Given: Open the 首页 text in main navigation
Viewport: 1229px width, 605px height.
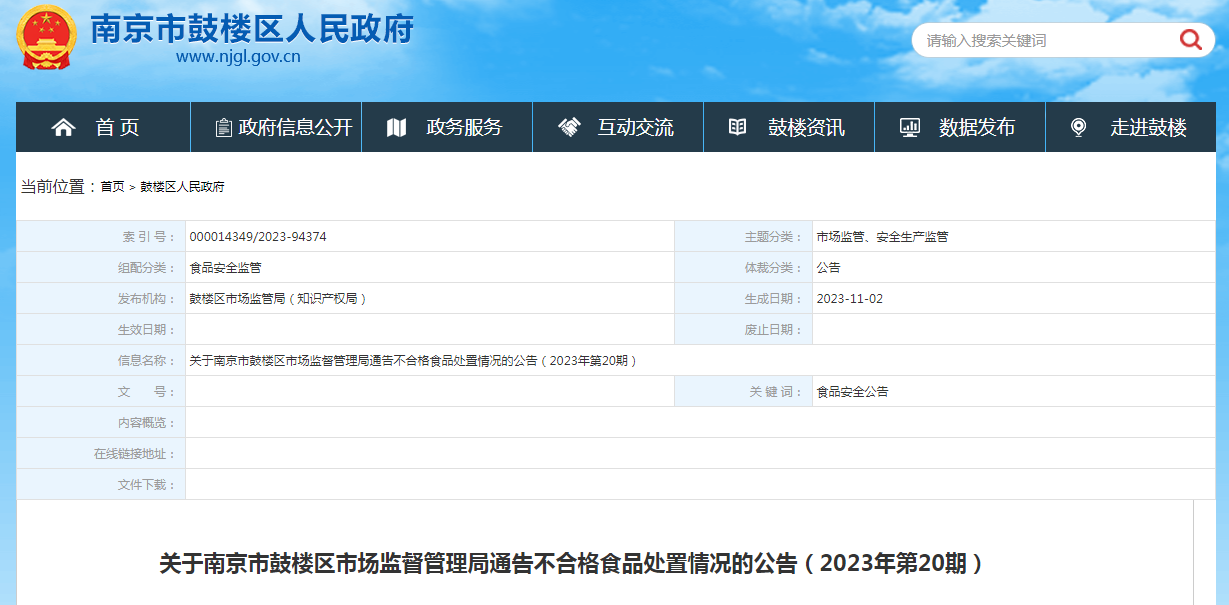Looking at the screenshot, I should point(117,127).
